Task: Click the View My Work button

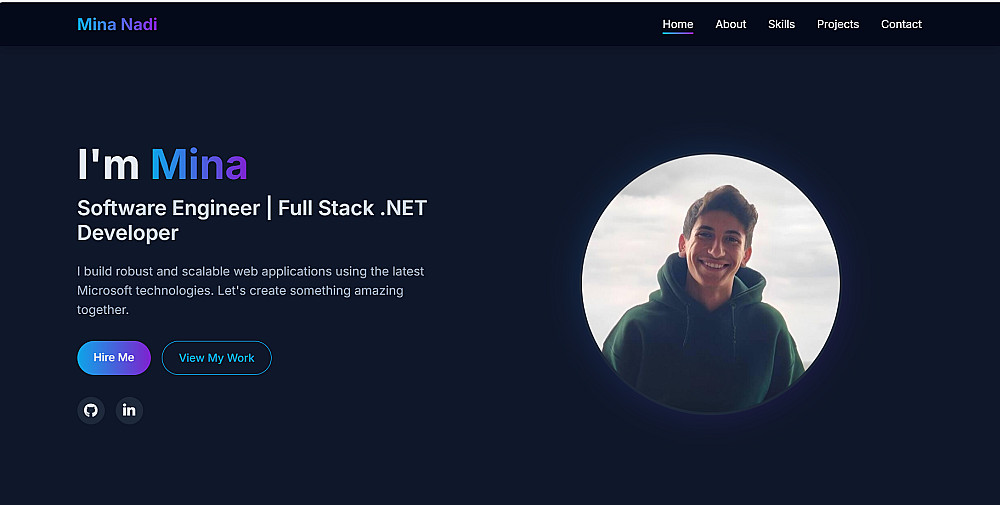Action: coord(217,358)
